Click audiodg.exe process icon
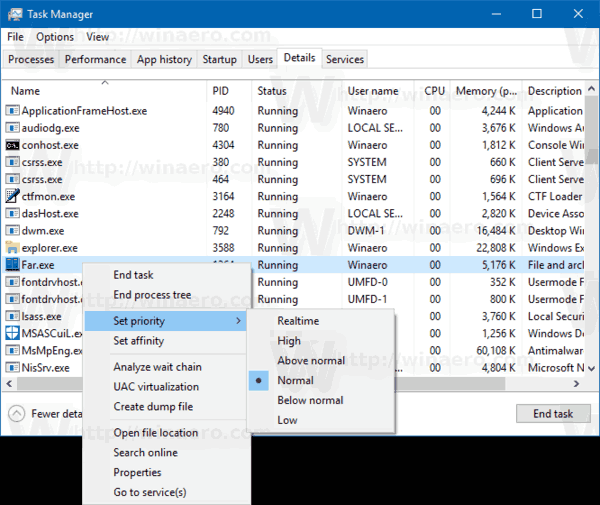 [12, 128]
